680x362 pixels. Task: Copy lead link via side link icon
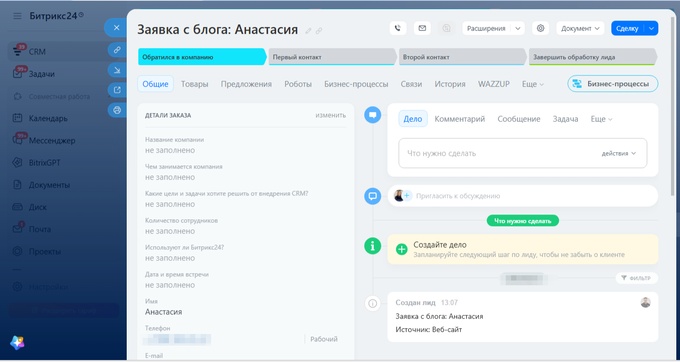[x=117, y=50]
